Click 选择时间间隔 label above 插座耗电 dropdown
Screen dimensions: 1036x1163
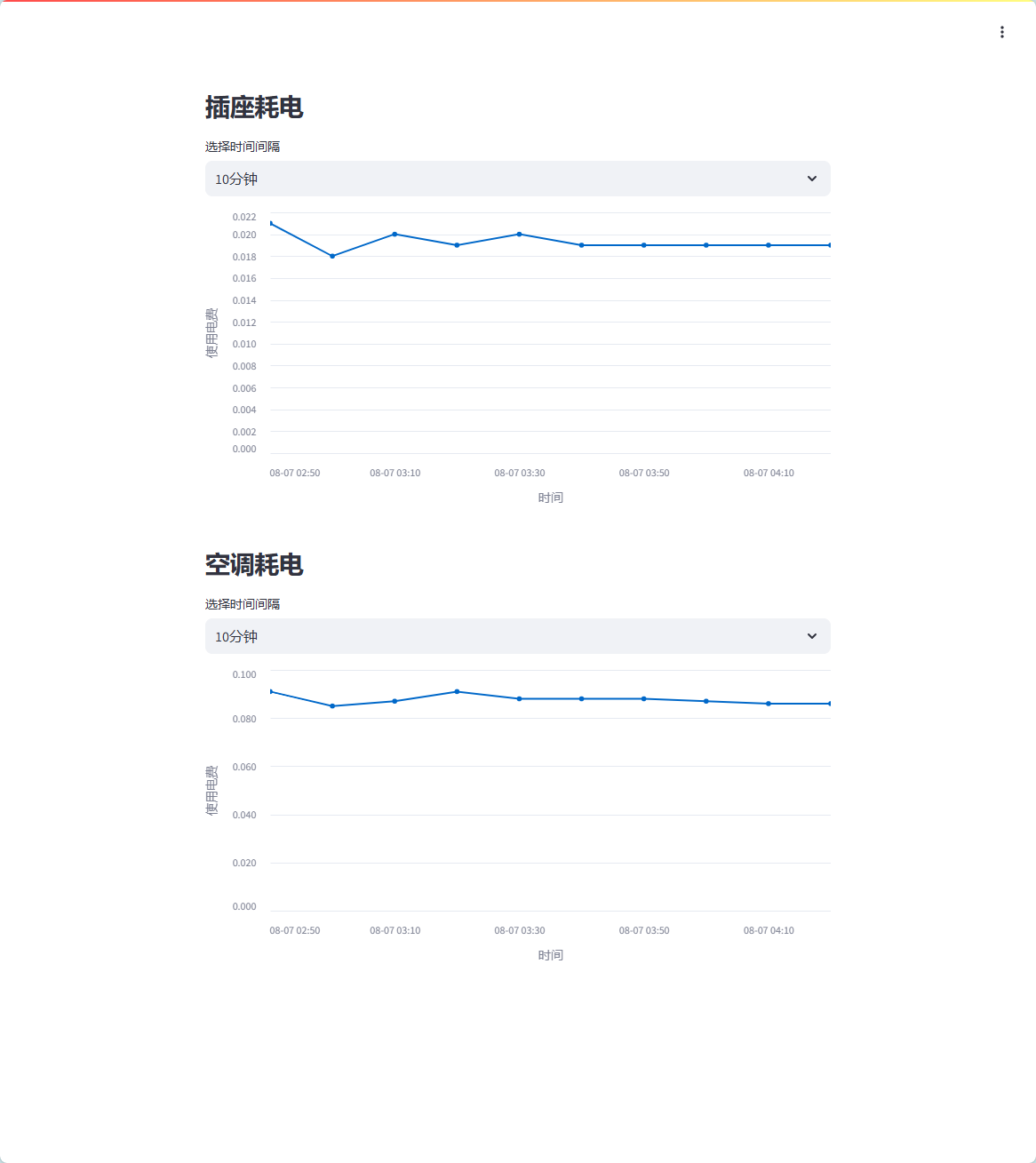[x=243, y=147]
